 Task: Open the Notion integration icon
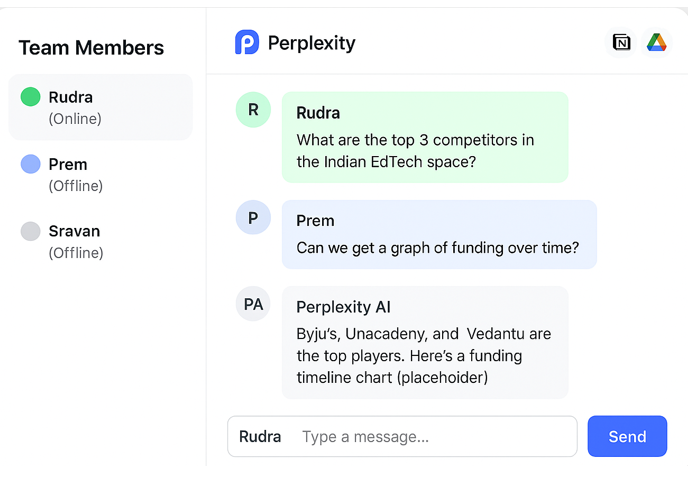click(x=621, y=42)
